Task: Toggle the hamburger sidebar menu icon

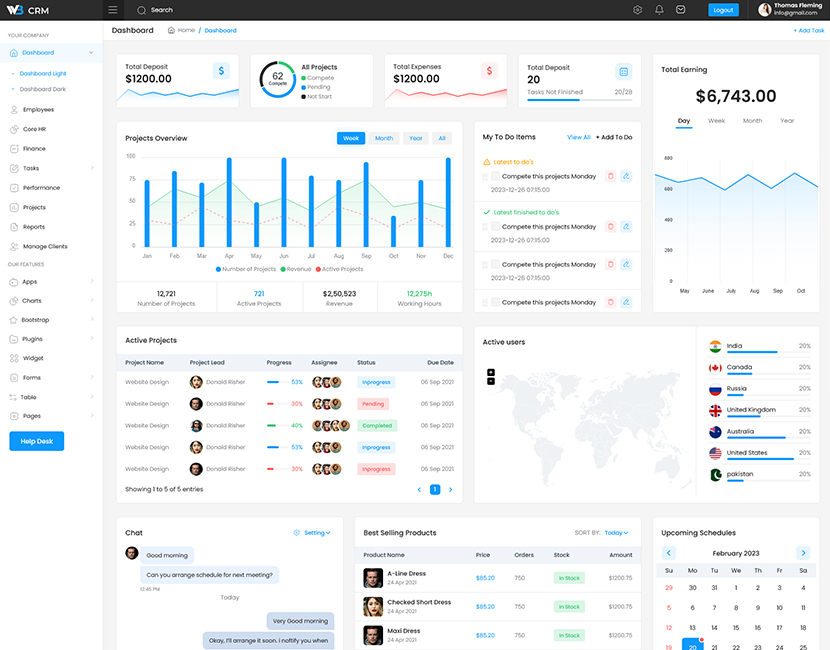Action: point(112,10)
